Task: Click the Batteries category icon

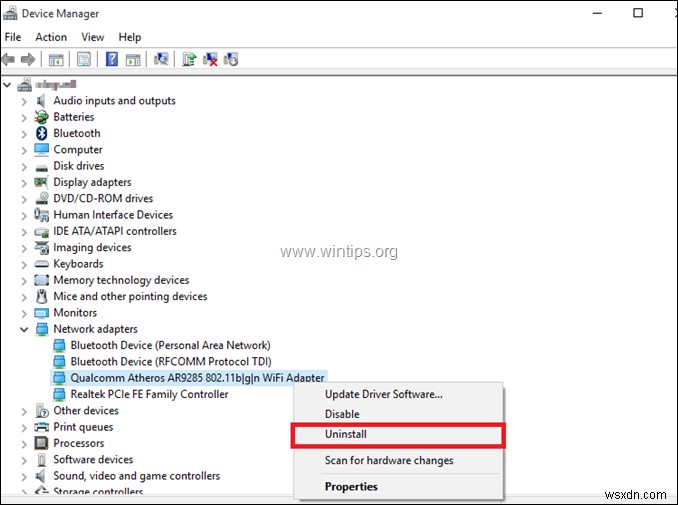Action: [x=42, y=117]
